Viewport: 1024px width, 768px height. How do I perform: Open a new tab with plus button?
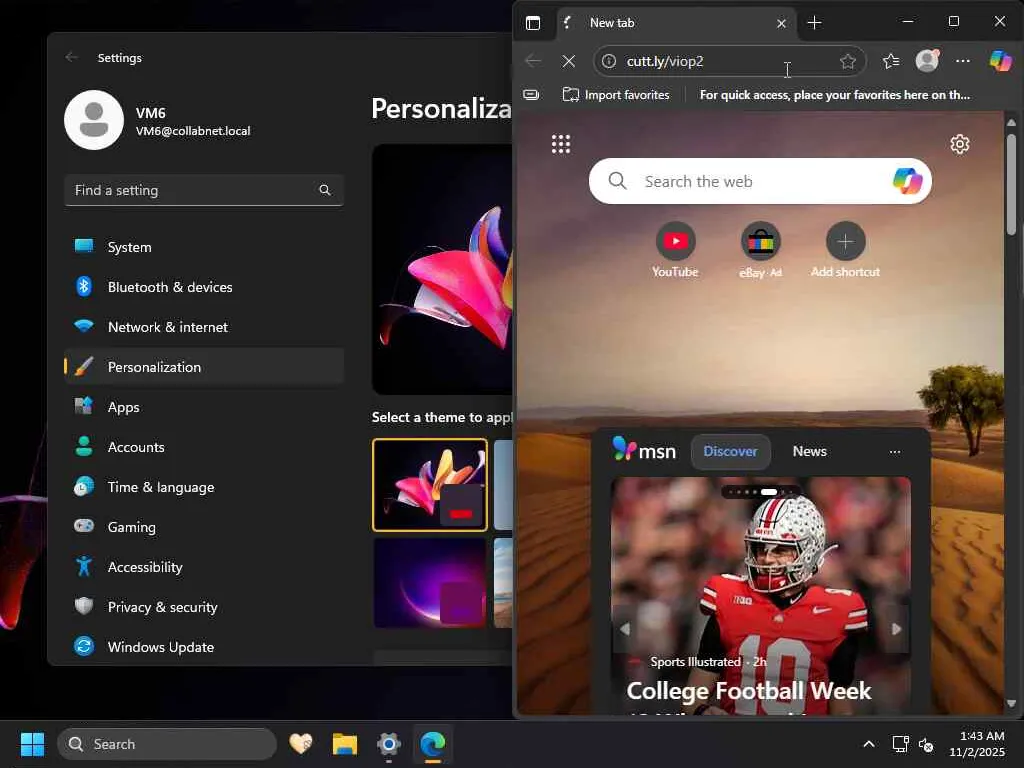click(x=814, y=23)
